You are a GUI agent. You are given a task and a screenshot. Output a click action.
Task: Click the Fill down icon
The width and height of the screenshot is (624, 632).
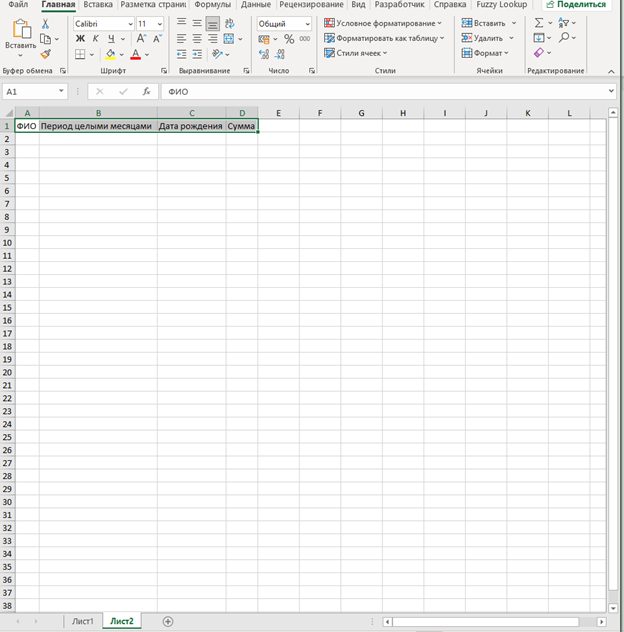coord(539,38)
